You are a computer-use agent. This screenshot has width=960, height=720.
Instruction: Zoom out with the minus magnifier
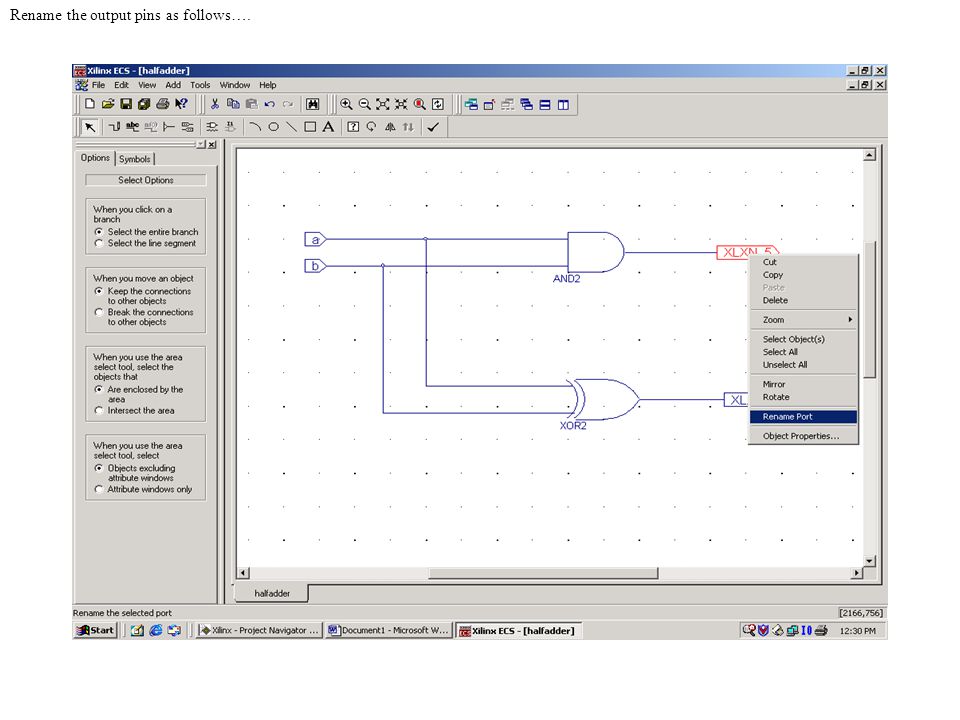point(364,104)
